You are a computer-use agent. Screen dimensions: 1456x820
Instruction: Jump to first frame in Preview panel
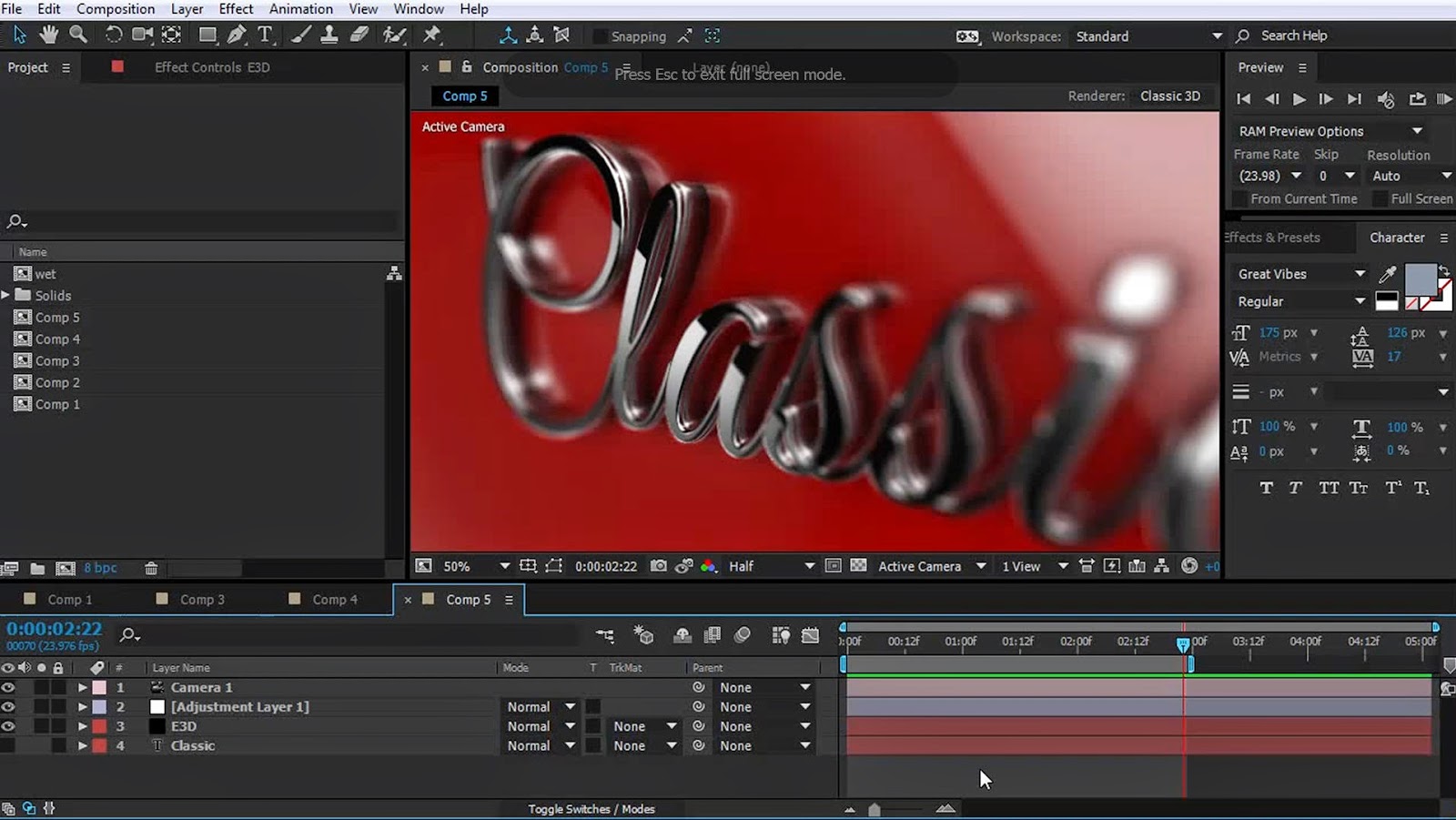tap(1243, 98)
